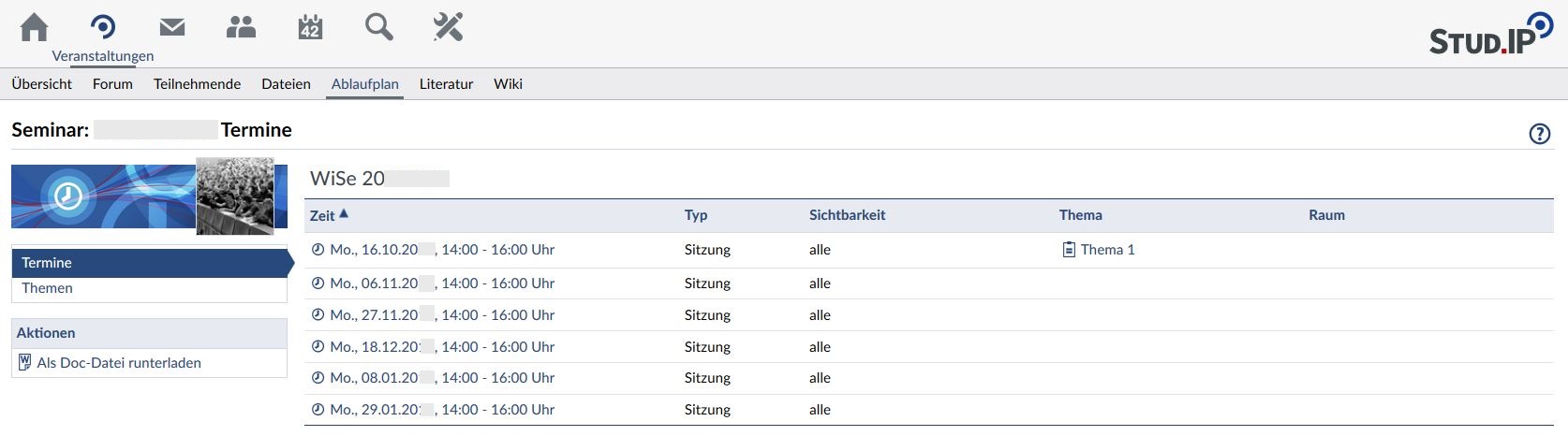Open the Thema 1 topic link
This screenshot has height=436, width=1568.
(x=1107, y=250)
